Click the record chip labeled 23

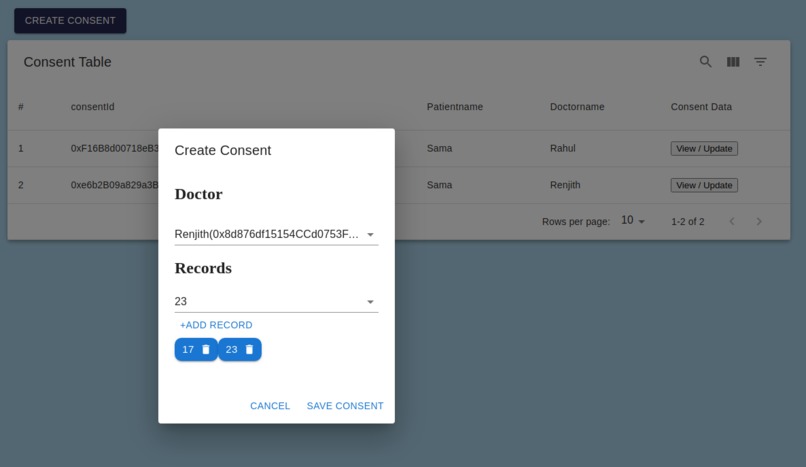[240, 349]
